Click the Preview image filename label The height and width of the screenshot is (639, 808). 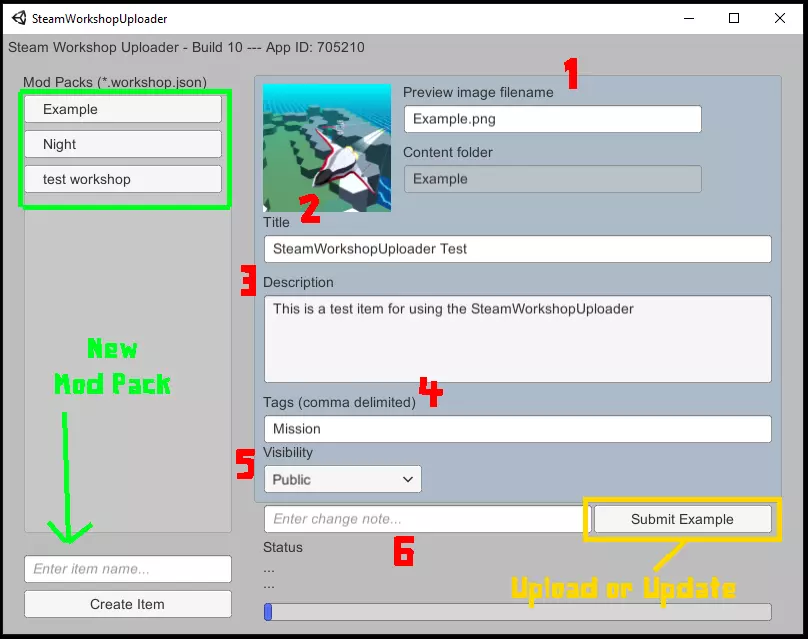point(478,92)
